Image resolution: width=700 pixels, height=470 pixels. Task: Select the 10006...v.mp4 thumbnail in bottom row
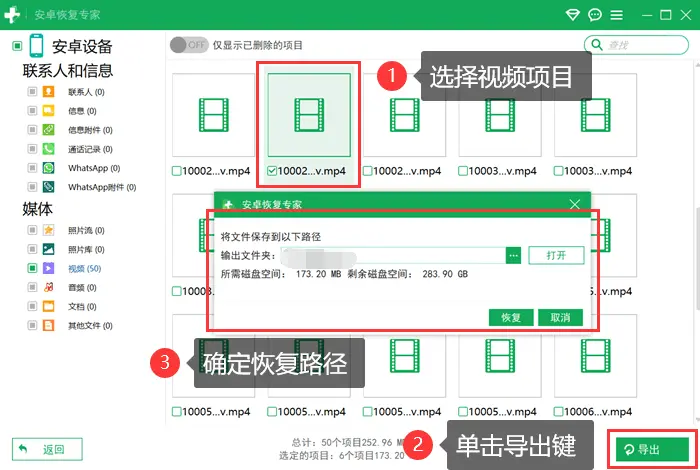596,356
